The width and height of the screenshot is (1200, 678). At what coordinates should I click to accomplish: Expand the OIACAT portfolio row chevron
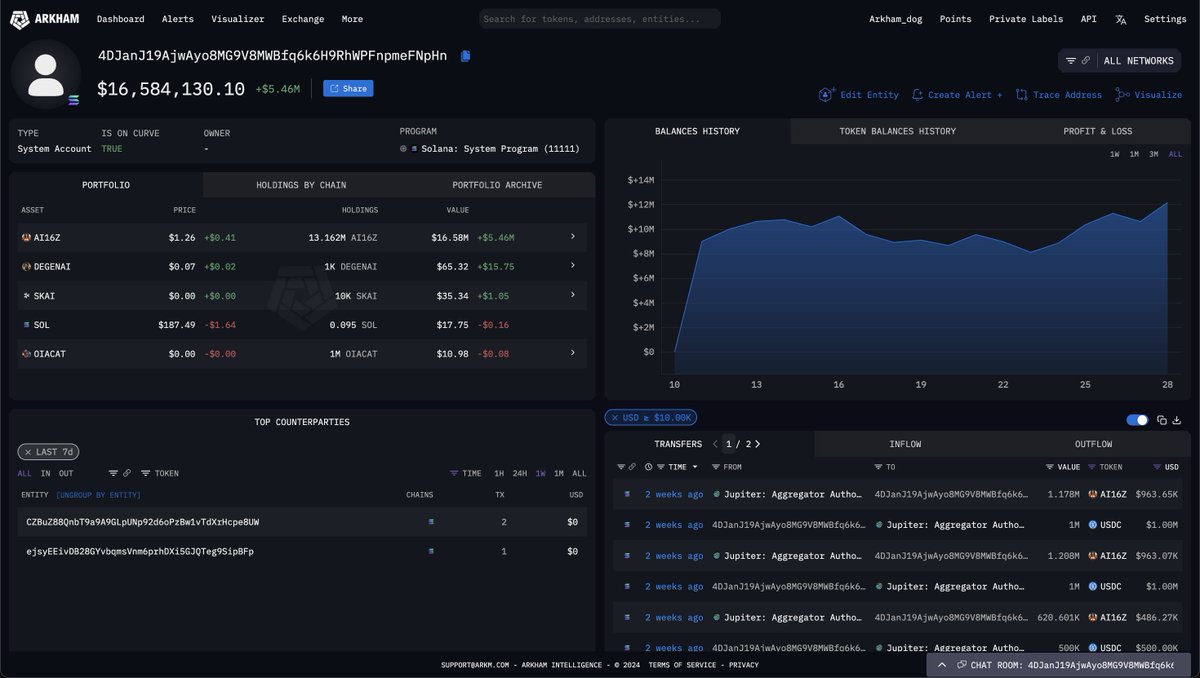(573, 353)
